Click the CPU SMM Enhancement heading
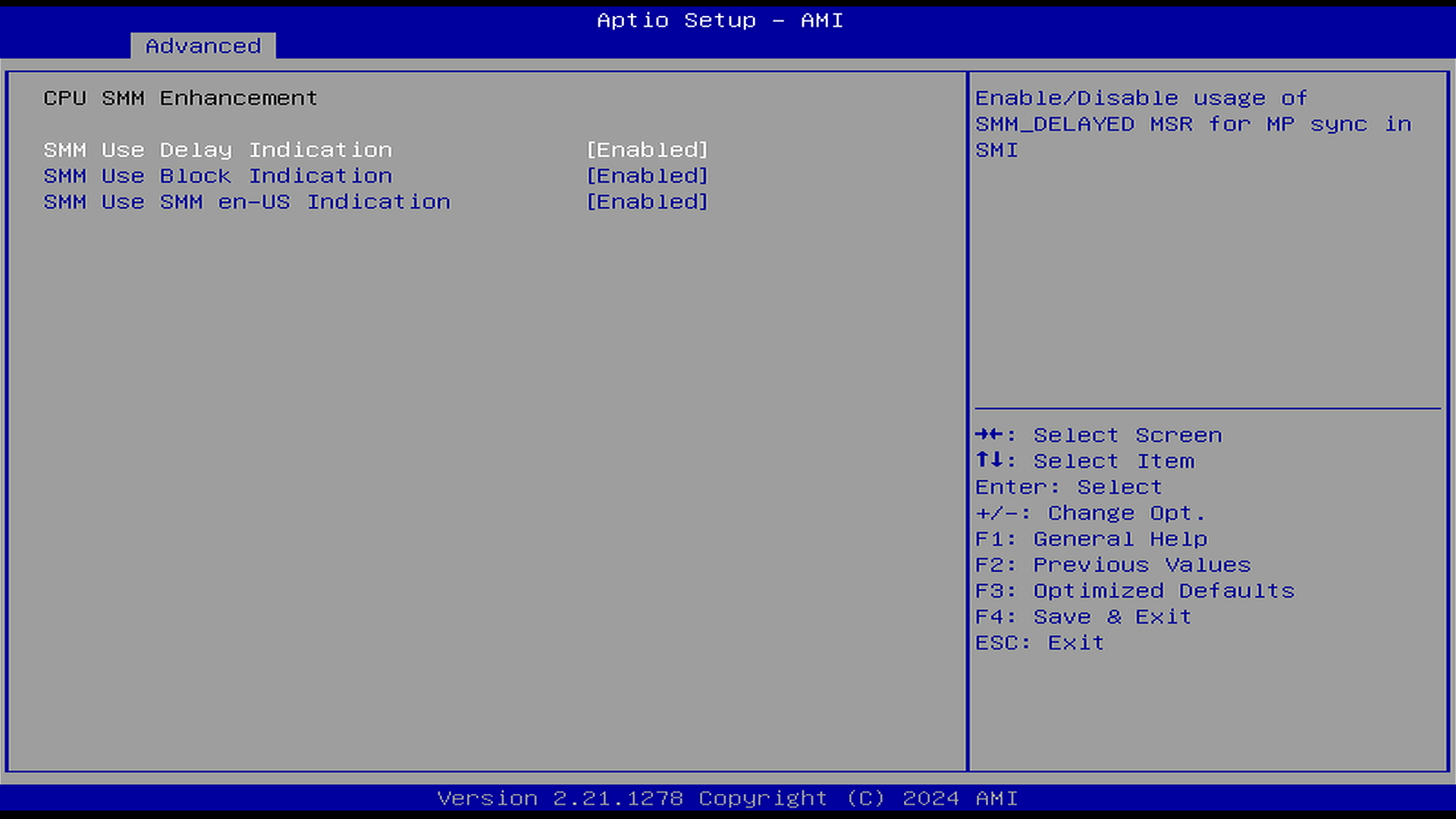 click(180, 99)
